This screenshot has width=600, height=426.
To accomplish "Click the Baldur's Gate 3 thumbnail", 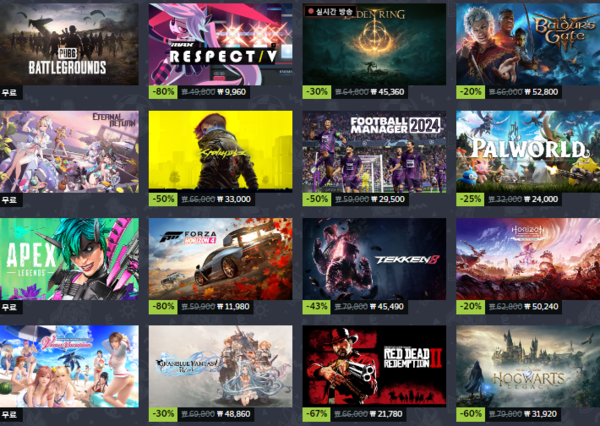I will (x=528, y=44).
